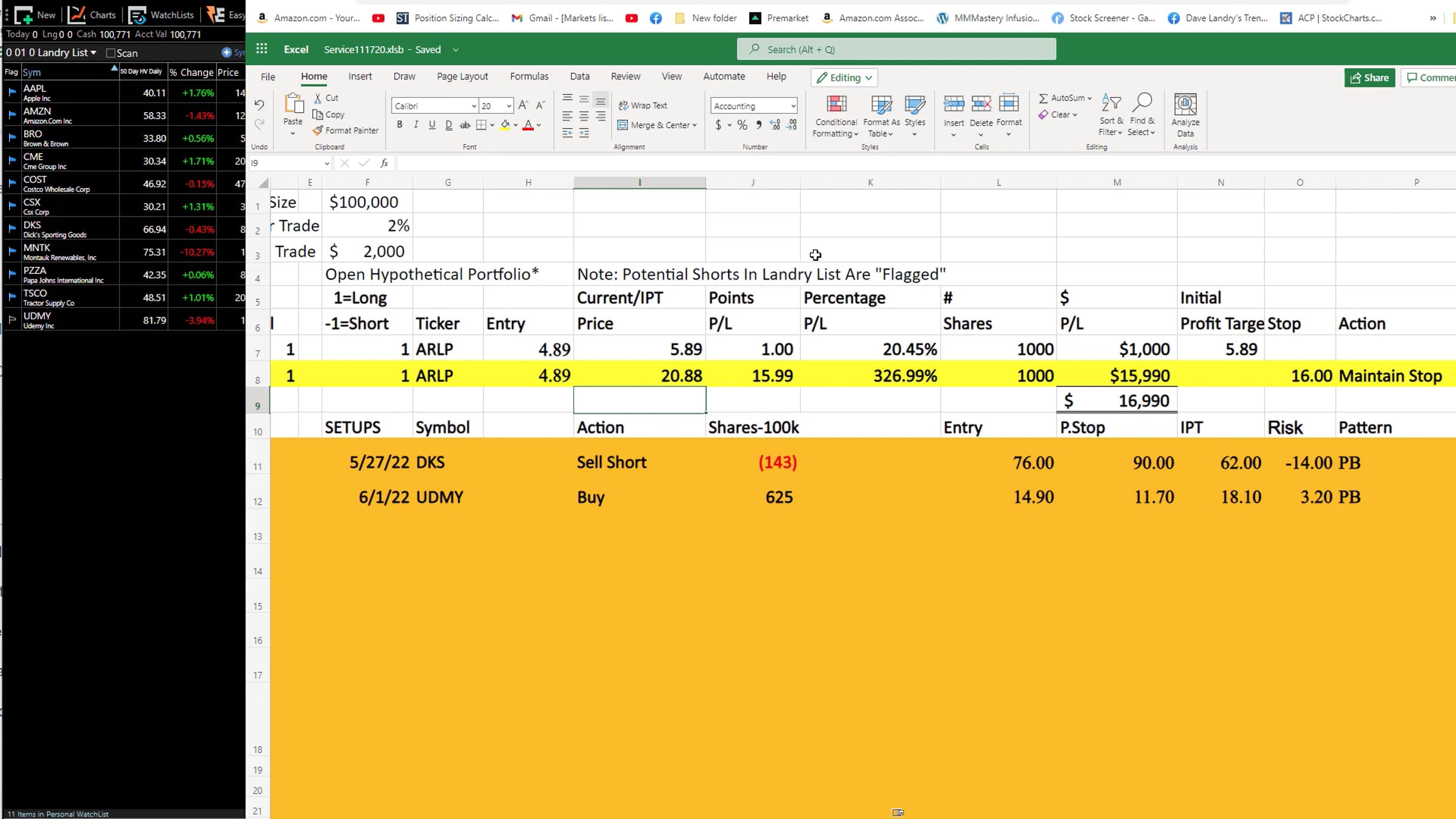
Task: Click the blue add symbol plus icon
Action: 226,53
